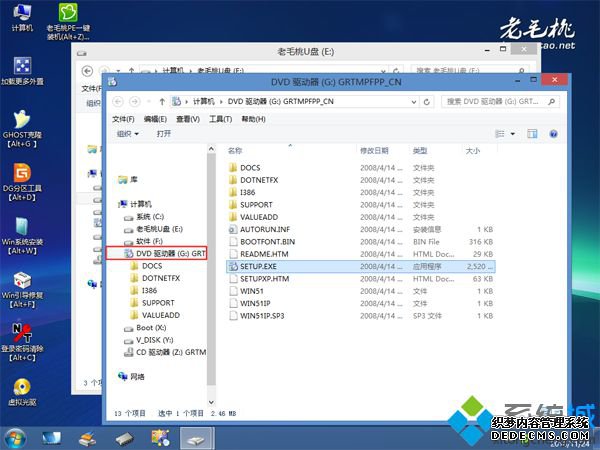The image size is (600, 450).
Task: Open 文件(F) menu
Action: click(x=123, y=119)
